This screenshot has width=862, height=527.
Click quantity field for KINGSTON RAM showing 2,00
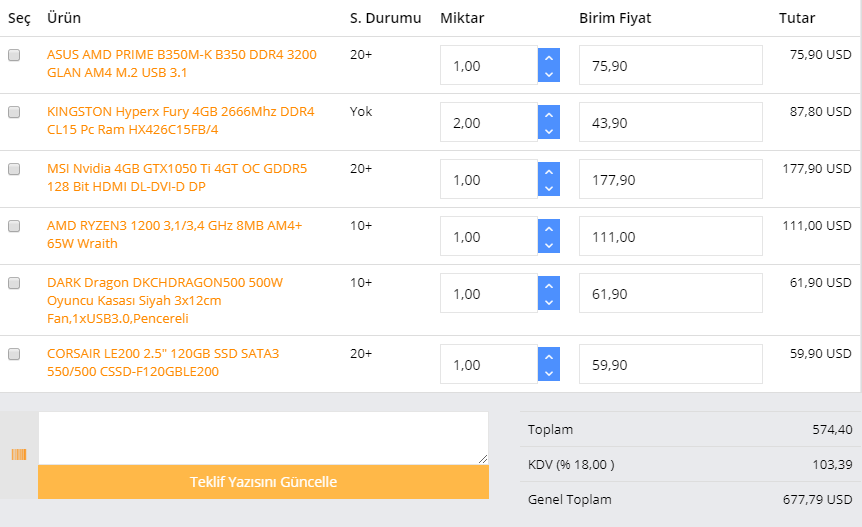[x=488, y=122]
